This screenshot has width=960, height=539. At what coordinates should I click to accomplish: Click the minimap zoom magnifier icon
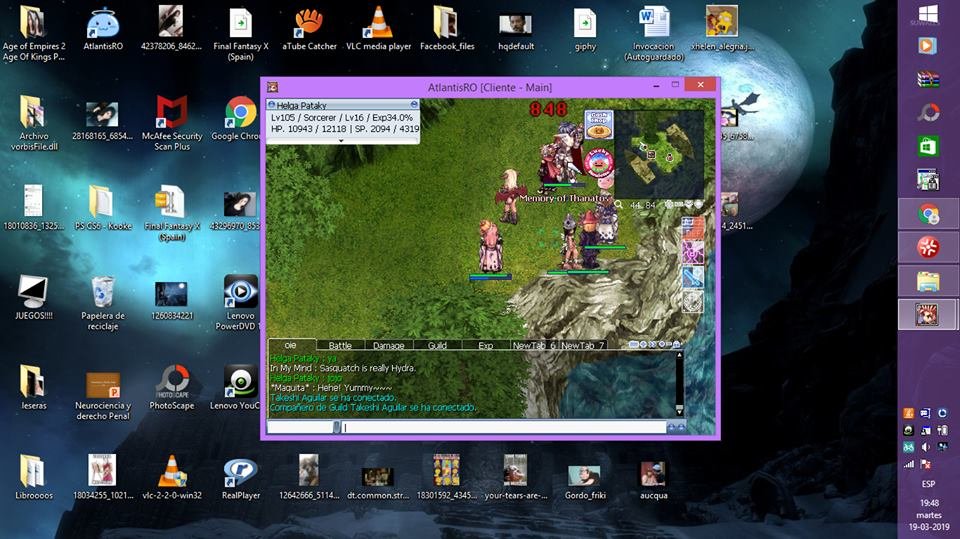point(619,205)
